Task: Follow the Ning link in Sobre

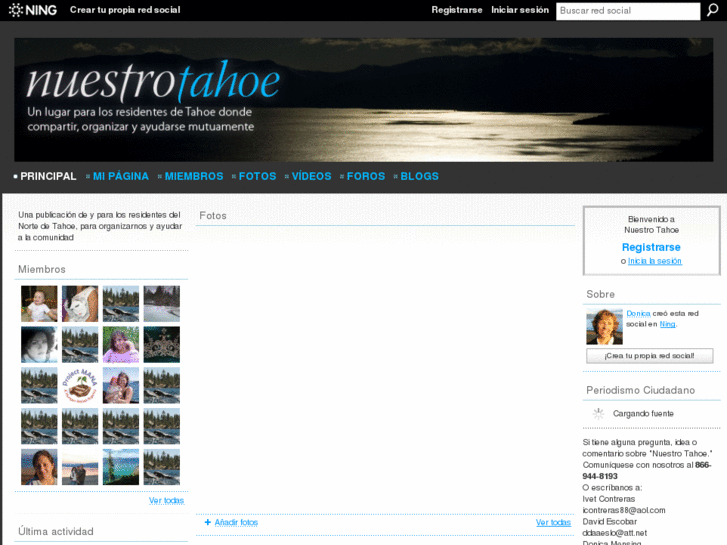Action: [x=667, y=324]
